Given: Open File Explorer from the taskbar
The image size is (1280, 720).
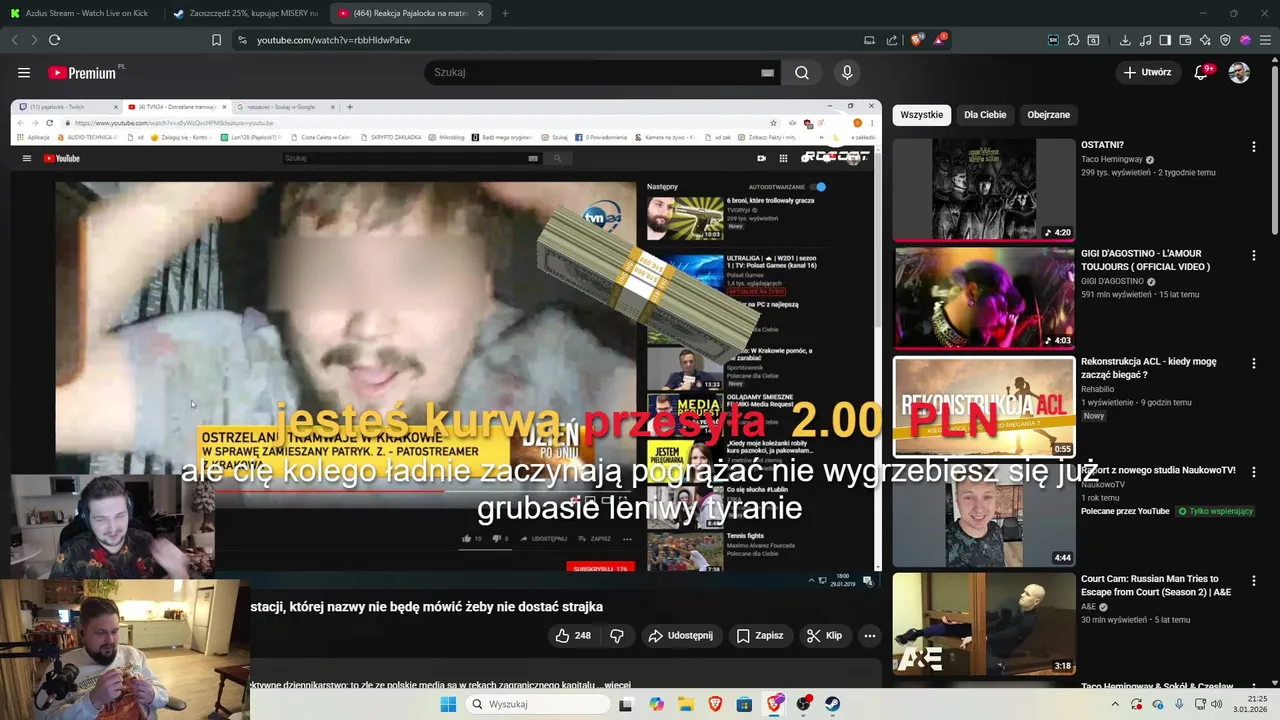Looking at the screenshot, I should click(686, 704).
